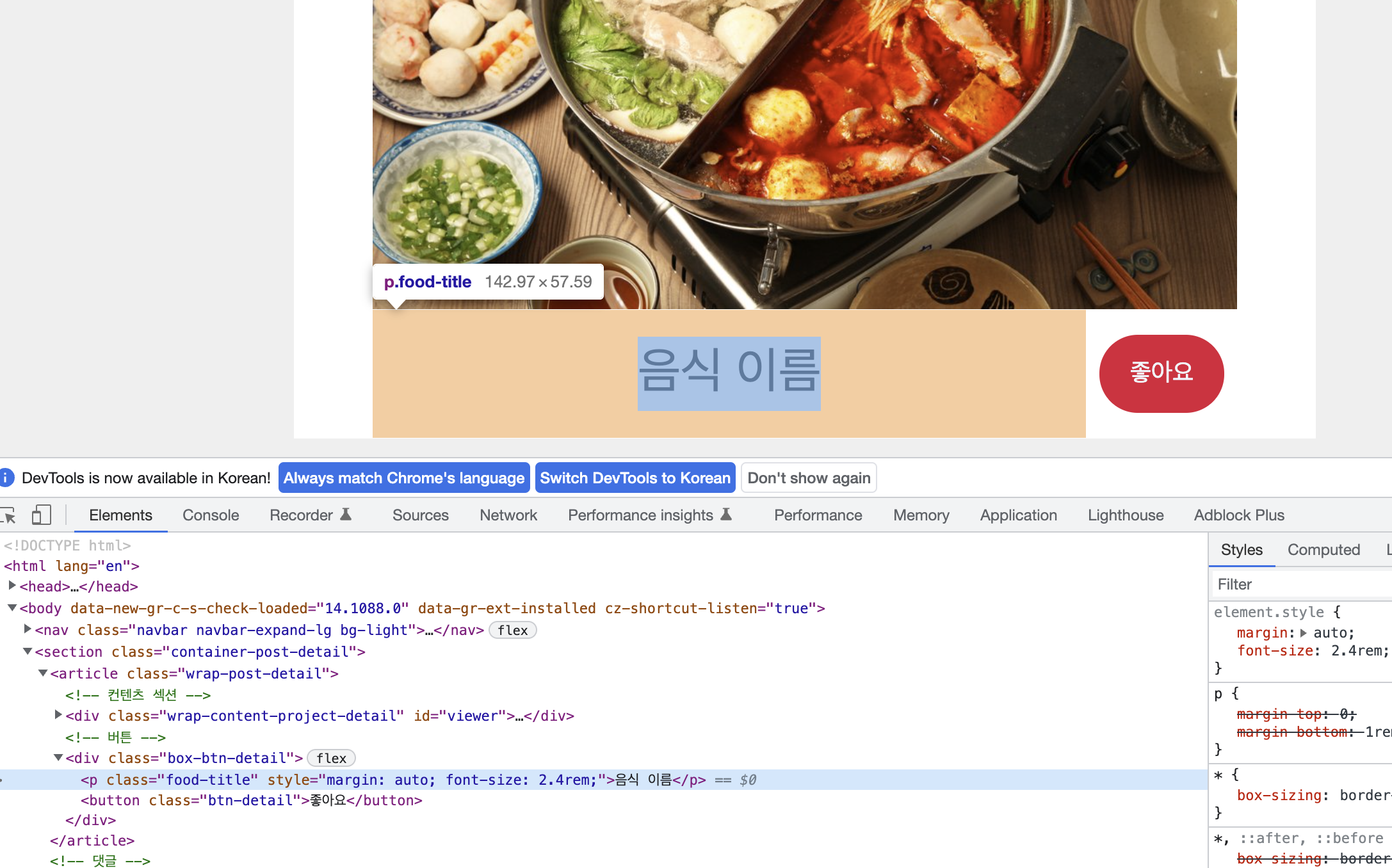Open the Adblock Plus tab
Viewport: 1392px width, 868px height.
click(1239, 515)
